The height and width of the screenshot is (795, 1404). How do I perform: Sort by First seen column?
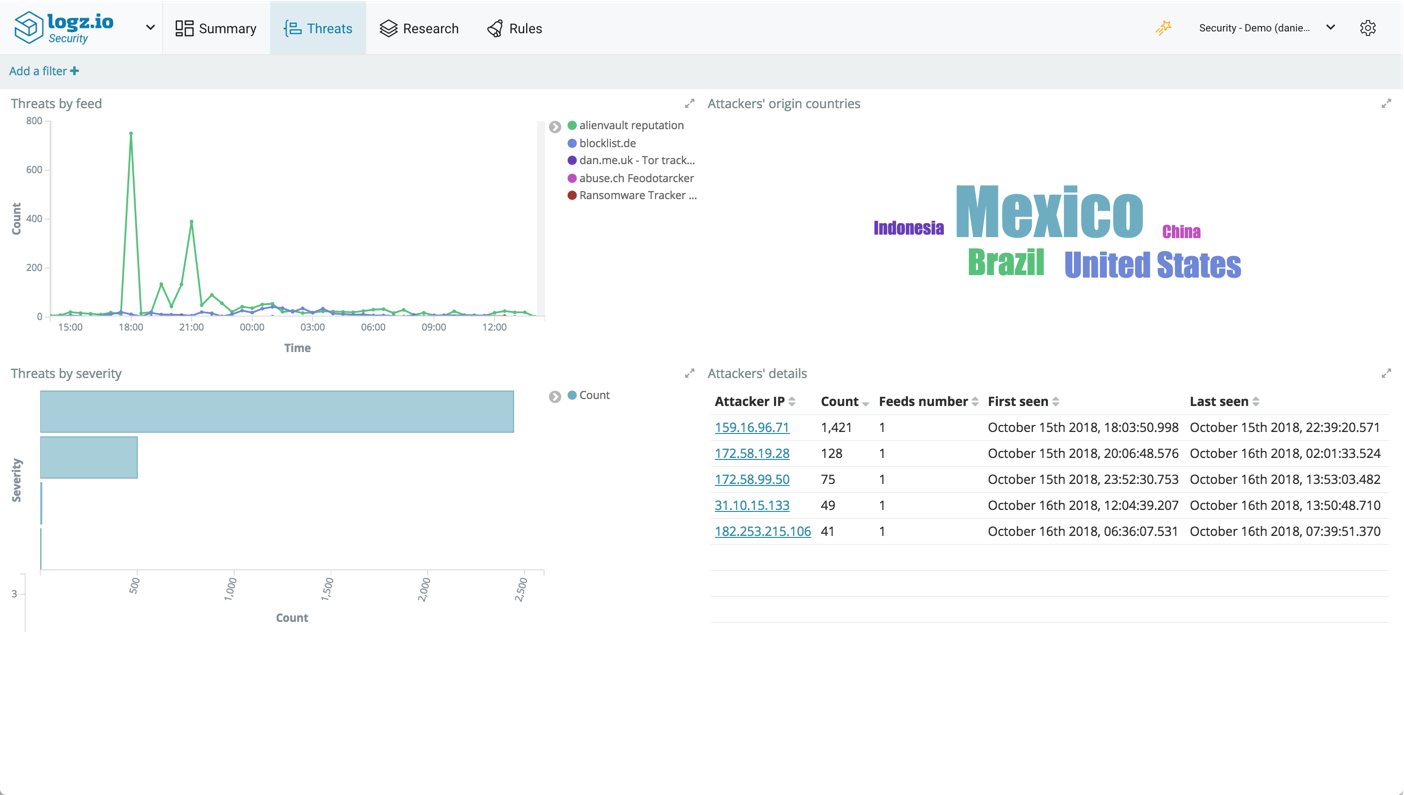1023,401
